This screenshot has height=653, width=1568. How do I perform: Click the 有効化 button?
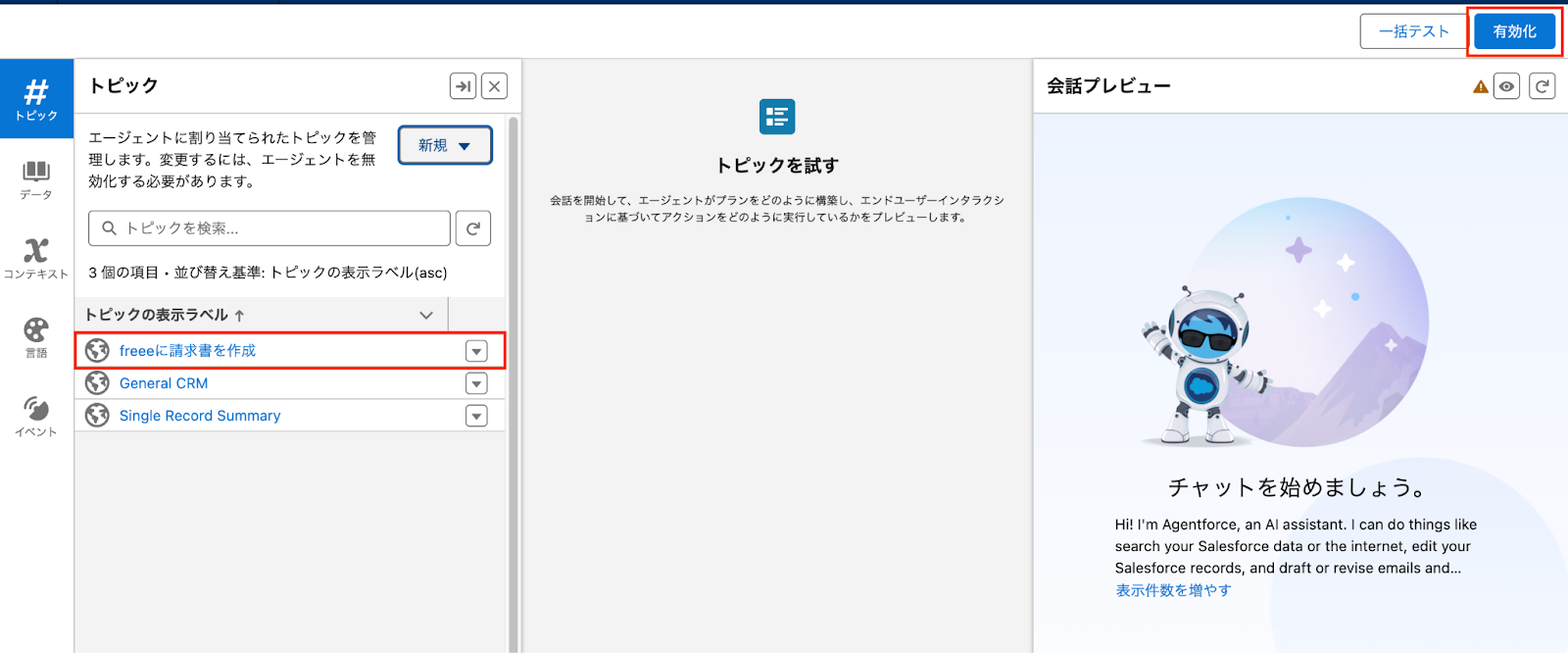coord(1514,31)
